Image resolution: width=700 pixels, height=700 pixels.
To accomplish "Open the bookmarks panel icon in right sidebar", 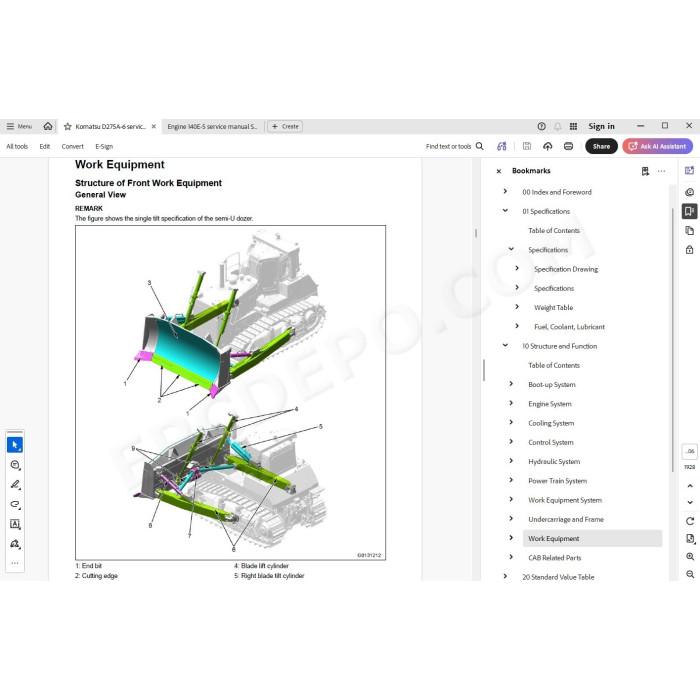I will click(689, 211).
